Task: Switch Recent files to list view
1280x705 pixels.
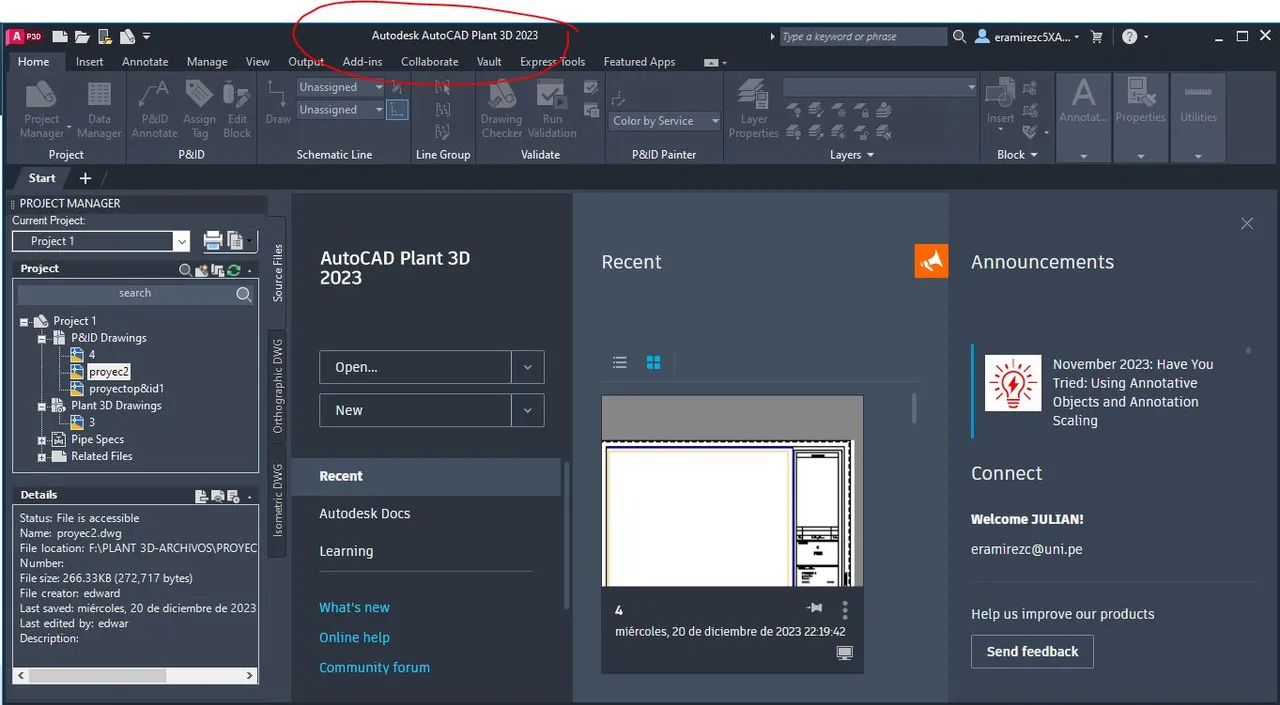Action: click(x=620, y=363)
